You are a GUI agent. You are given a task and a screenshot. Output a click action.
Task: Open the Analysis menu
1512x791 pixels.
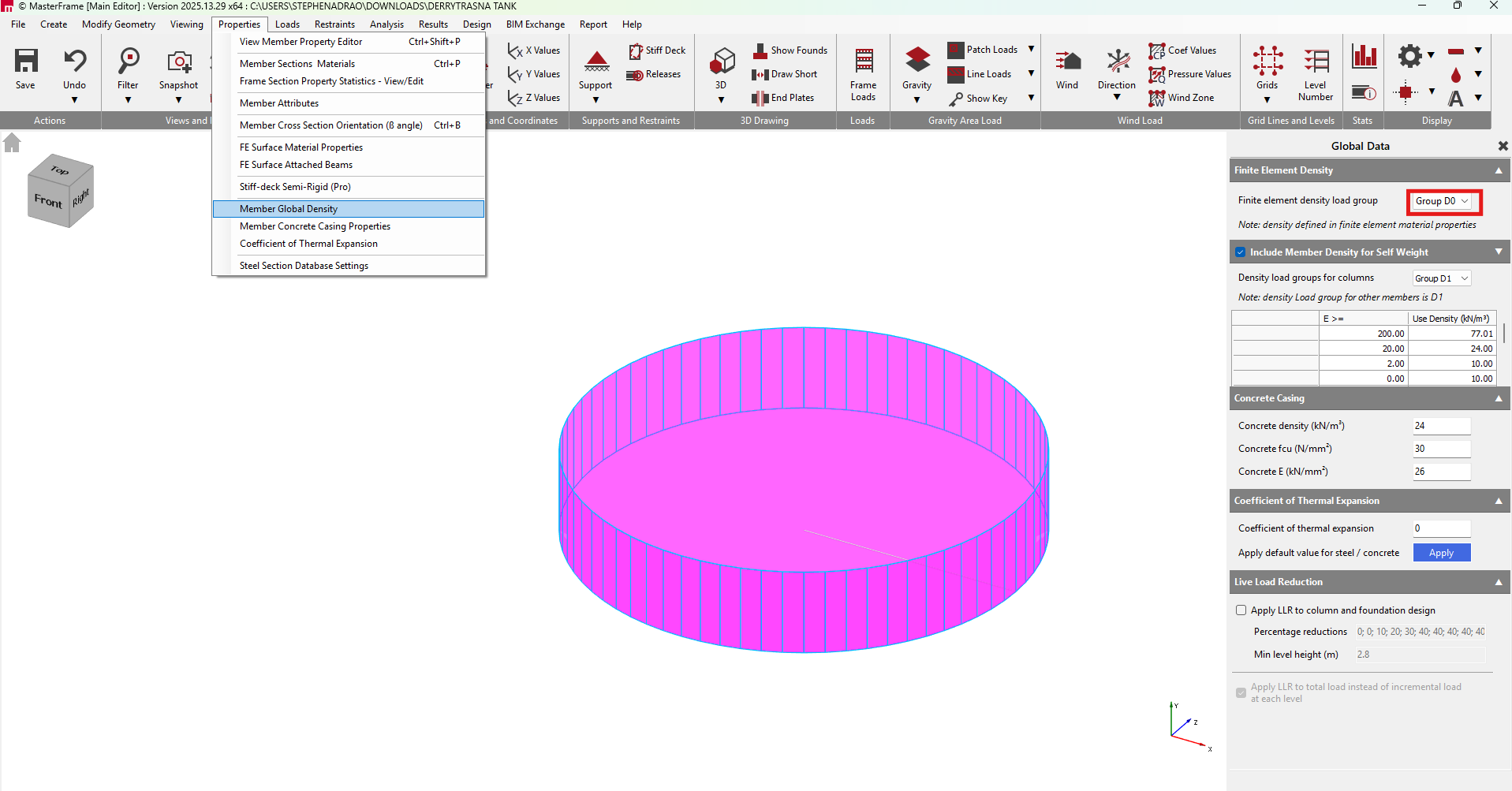tap(386, 24)
